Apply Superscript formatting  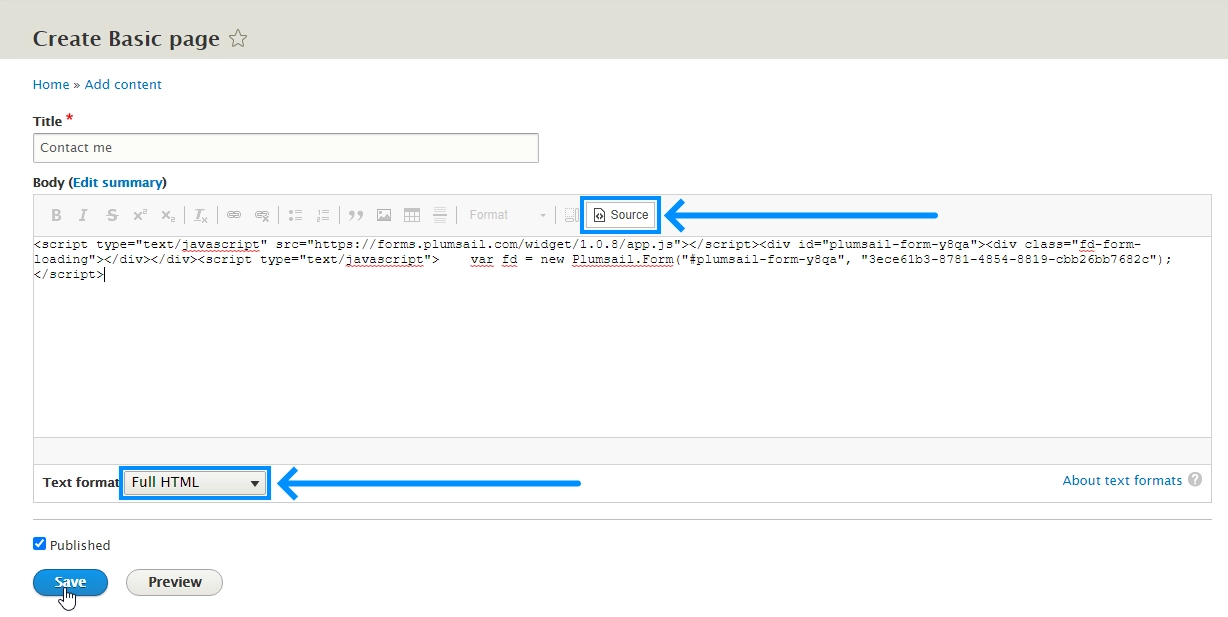(140, 215)
